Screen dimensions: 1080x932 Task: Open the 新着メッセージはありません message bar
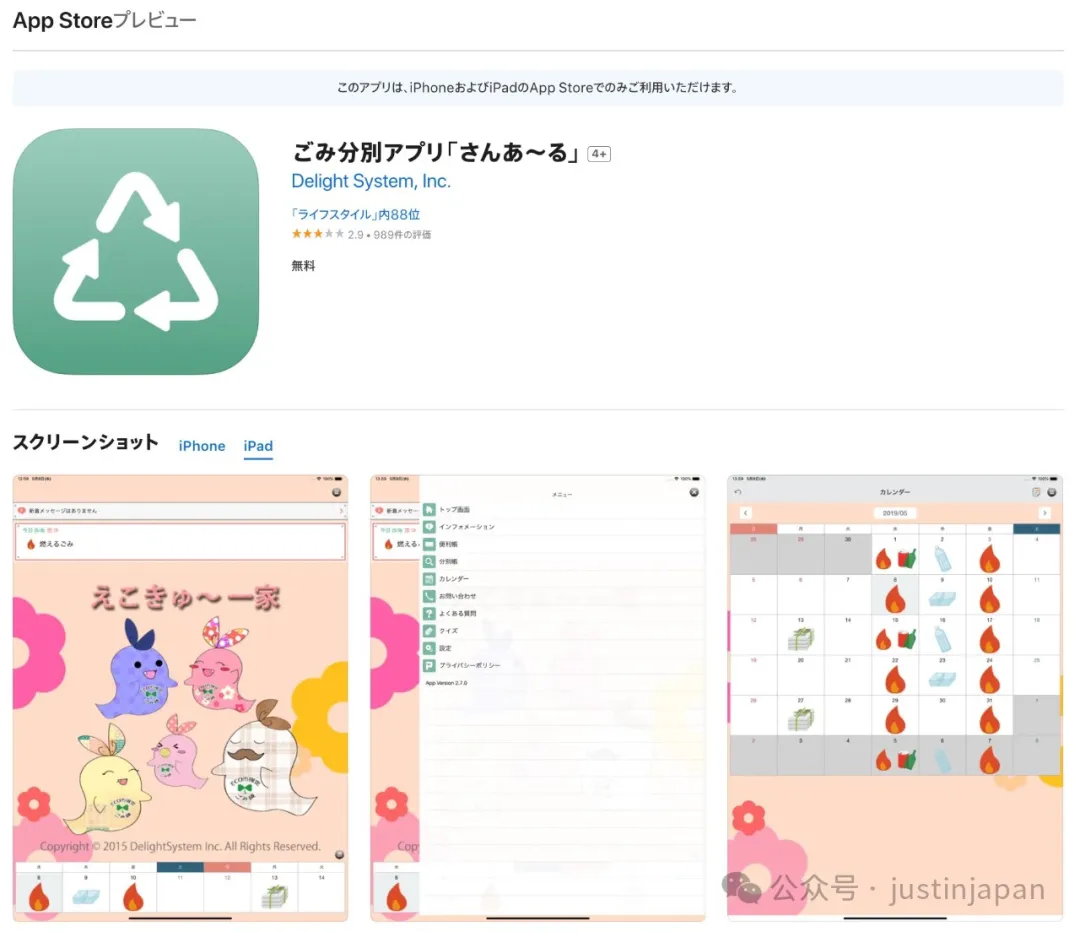[x=180, y=510]
